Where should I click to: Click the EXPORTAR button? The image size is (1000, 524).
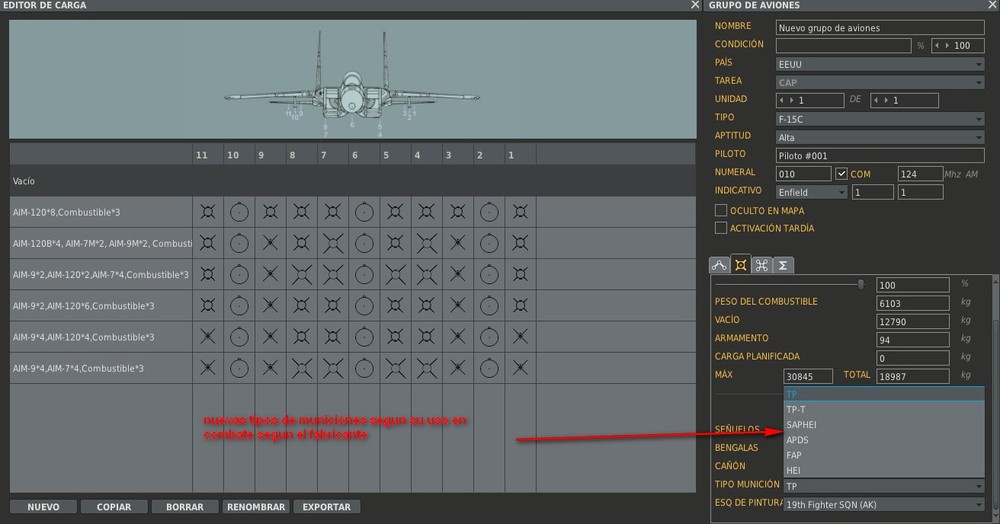[x=327, y=507]
